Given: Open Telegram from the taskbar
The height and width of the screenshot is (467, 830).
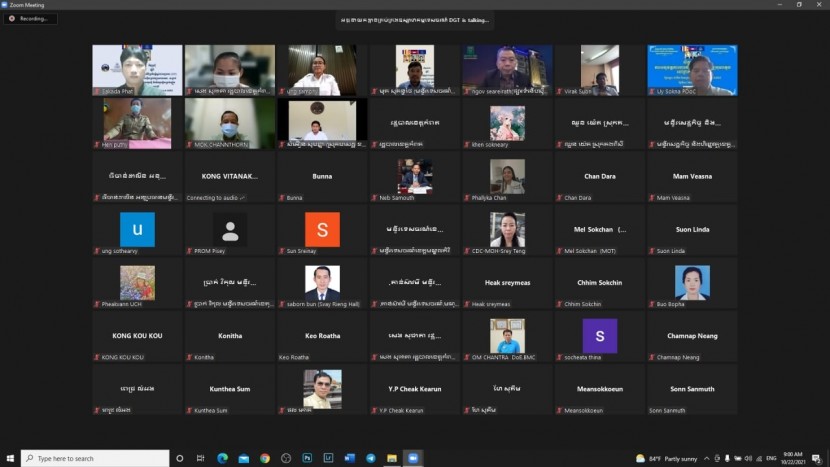Looking at the screenshot, I should [x=371, y=458].
